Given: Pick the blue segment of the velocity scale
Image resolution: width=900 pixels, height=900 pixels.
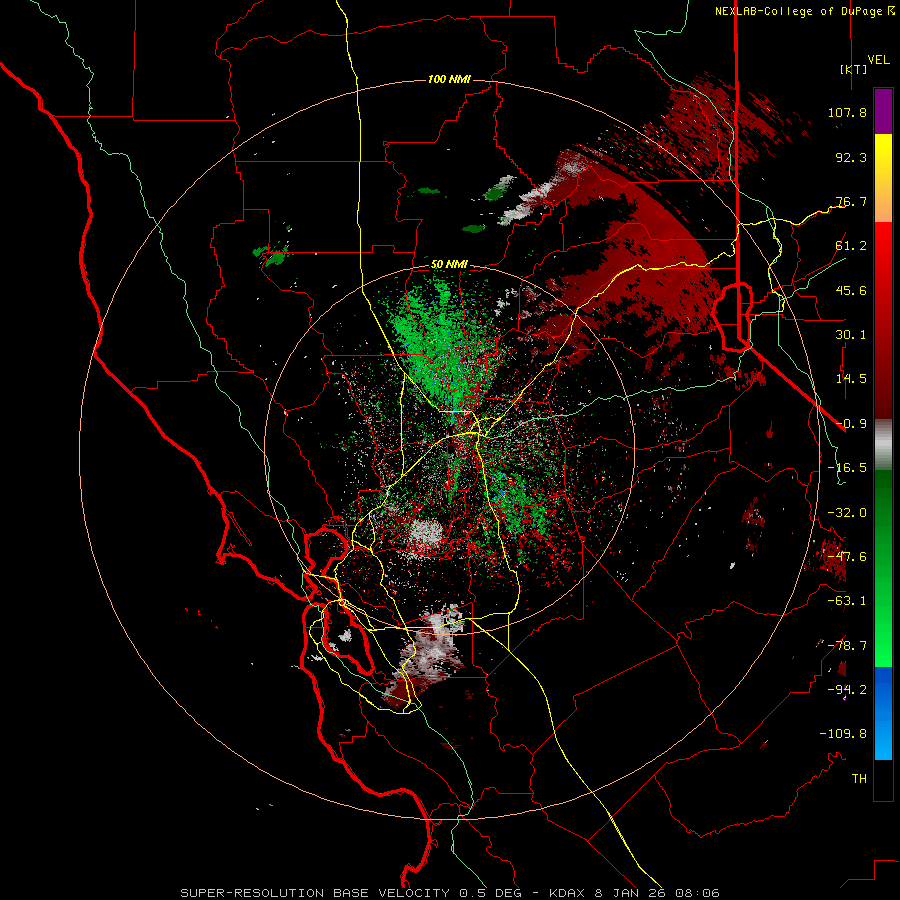Looking at the screenshot, I should pos(883,713).
